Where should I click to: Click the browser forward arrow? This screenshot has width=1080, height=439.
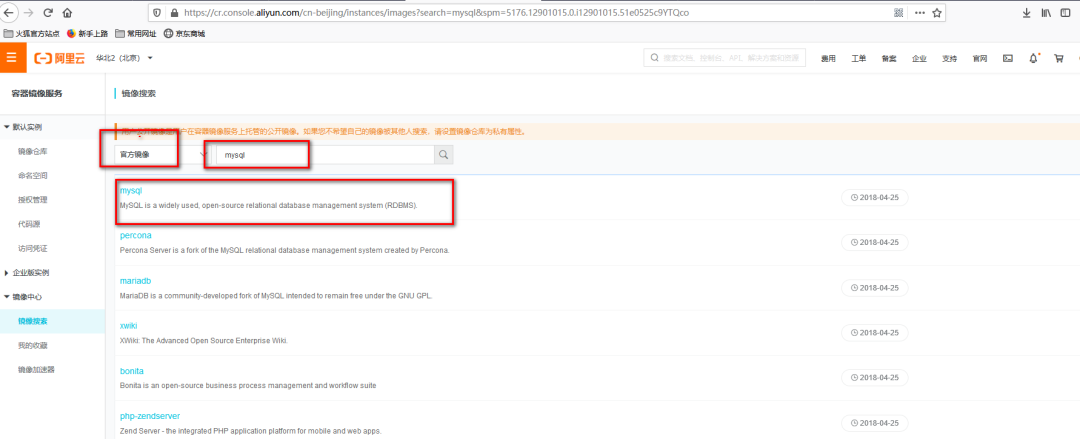[x=28, y=12]
